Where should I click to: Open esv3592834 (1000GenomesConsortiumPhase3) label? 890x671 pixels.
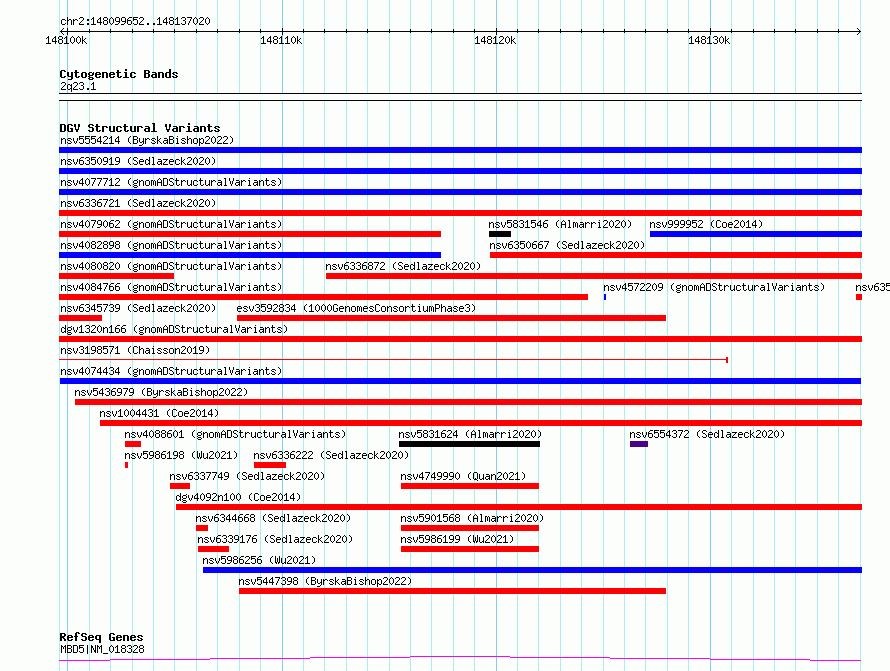coord(356,308)
